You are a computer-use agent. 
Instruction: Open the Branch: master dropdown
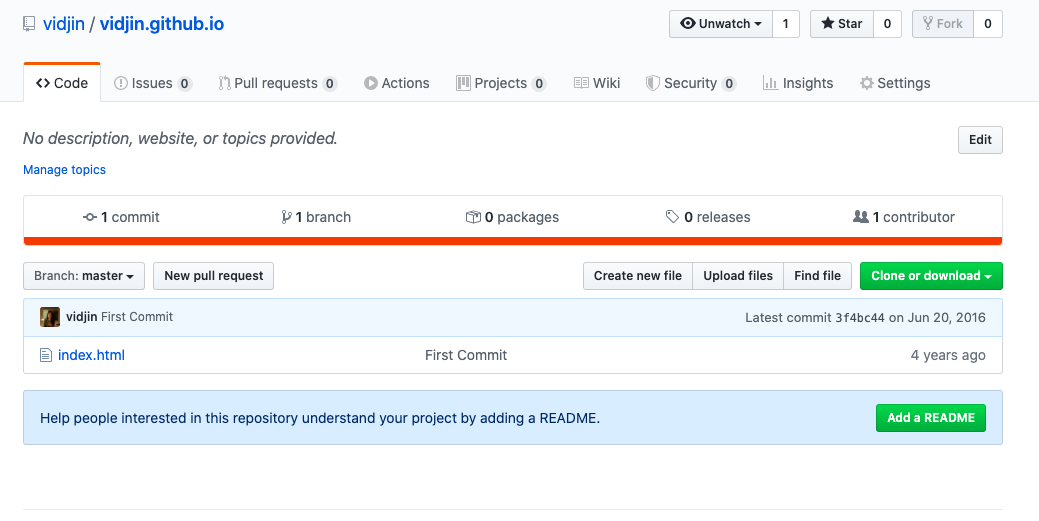(84, 276)
